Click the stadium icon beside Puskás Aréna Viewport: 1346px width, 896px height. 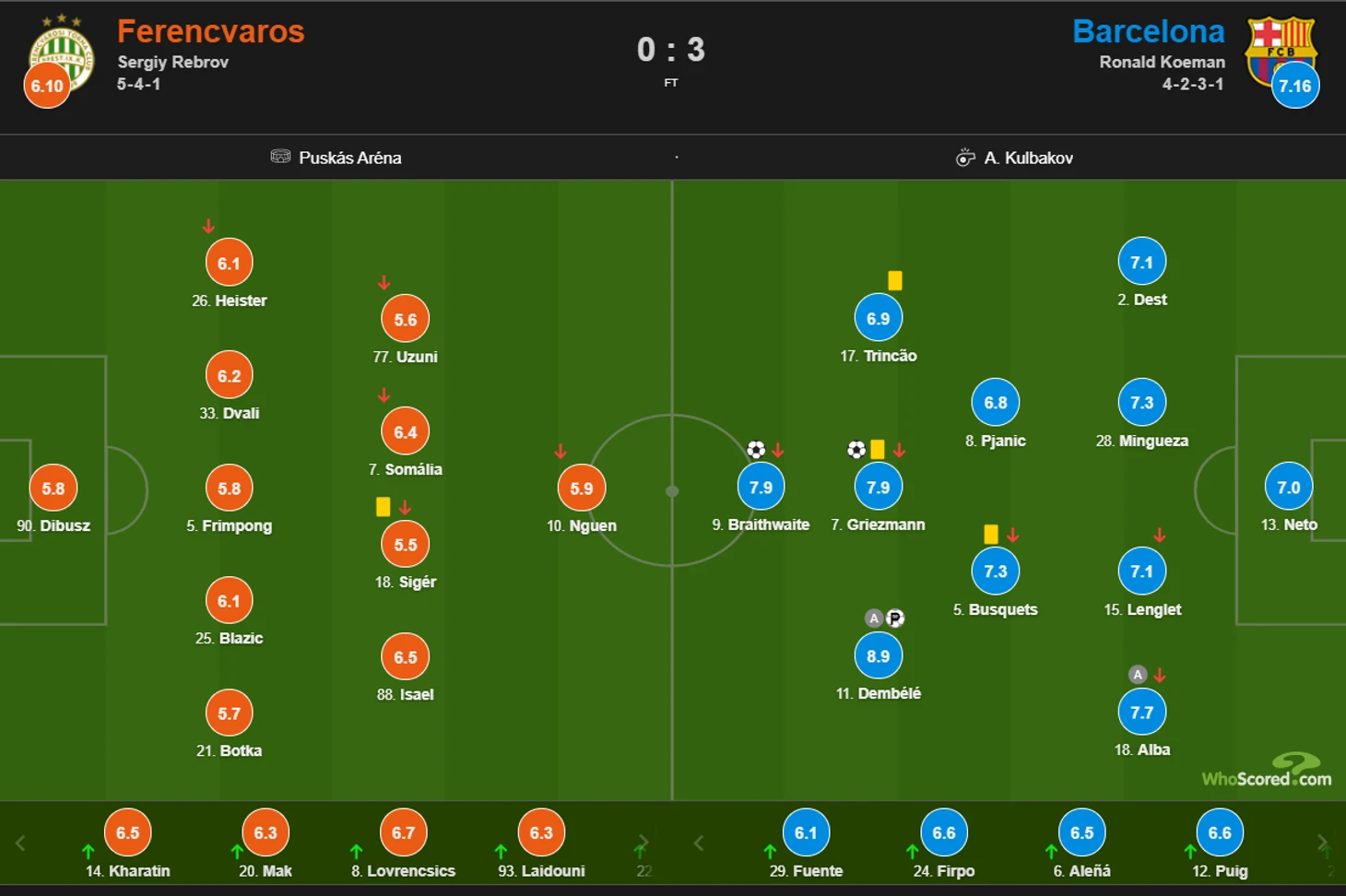coord(280,157)
